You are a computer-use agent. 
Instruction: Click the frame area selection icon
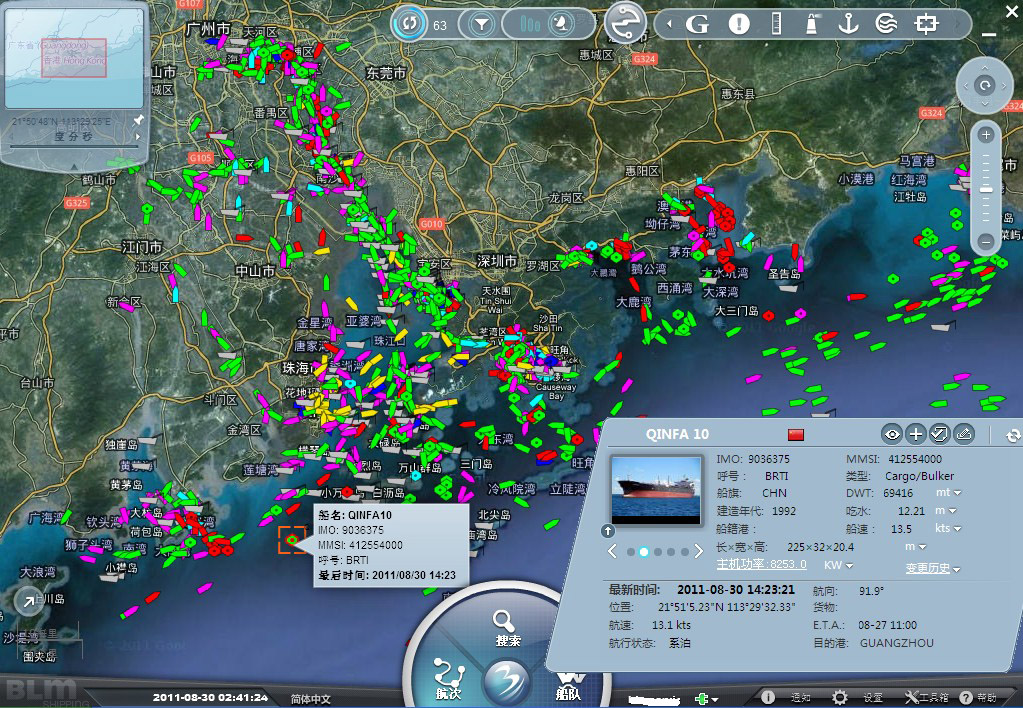926,24
